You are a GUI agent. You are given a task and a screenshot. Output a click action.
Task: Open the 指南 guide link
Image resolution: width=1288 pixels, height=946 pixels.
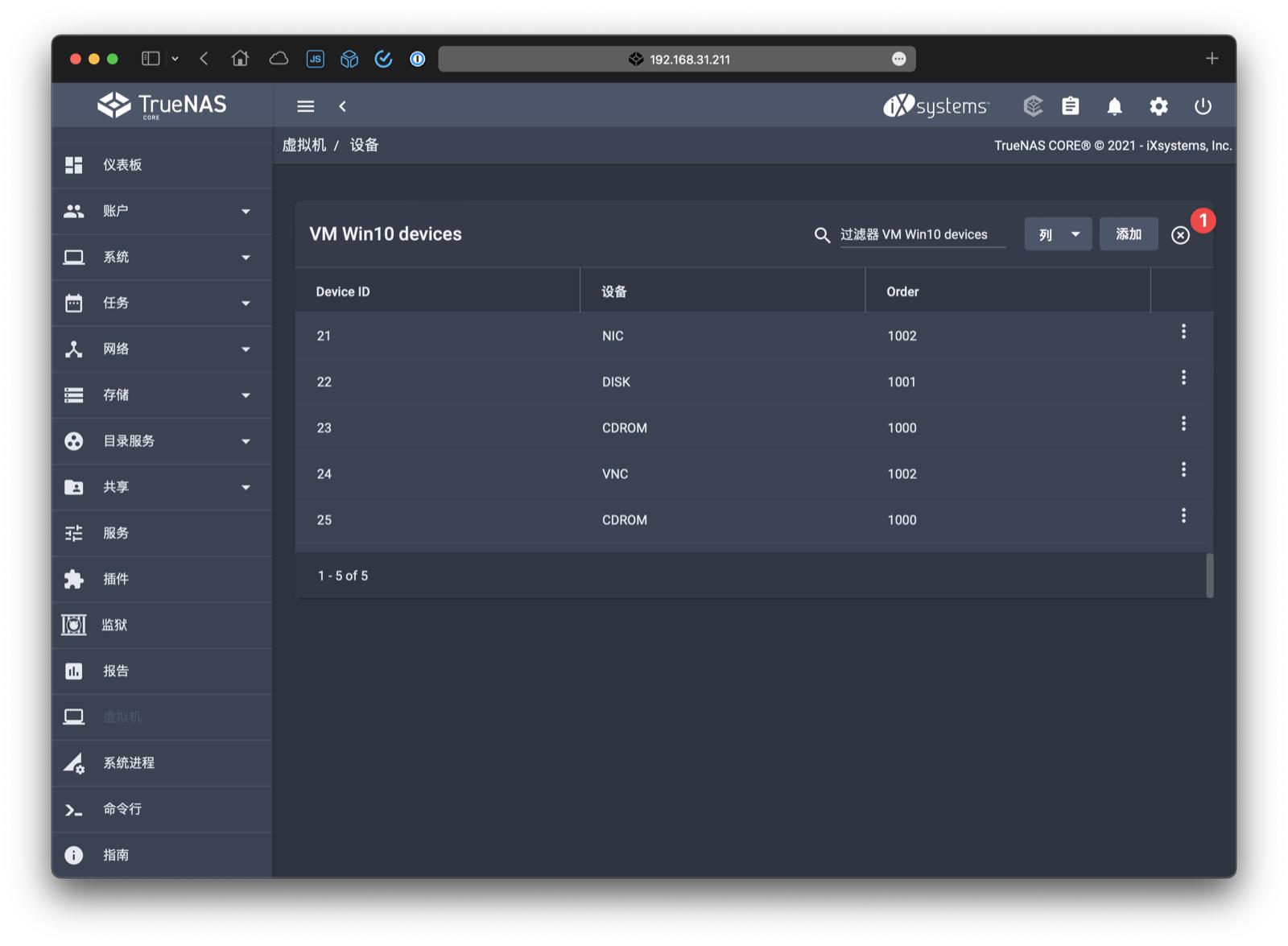(117, 854)
